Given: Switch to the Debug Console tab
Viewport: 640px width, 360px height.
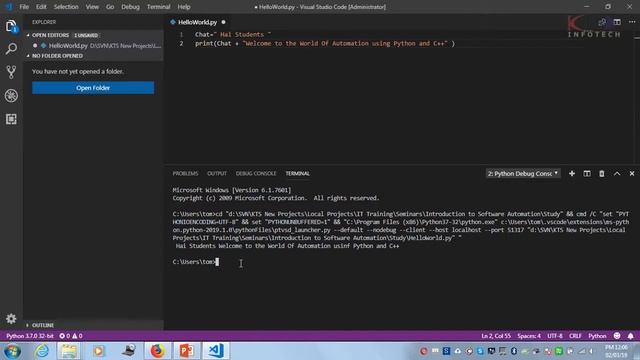Looking at the screenshot, I should [256, 173].
